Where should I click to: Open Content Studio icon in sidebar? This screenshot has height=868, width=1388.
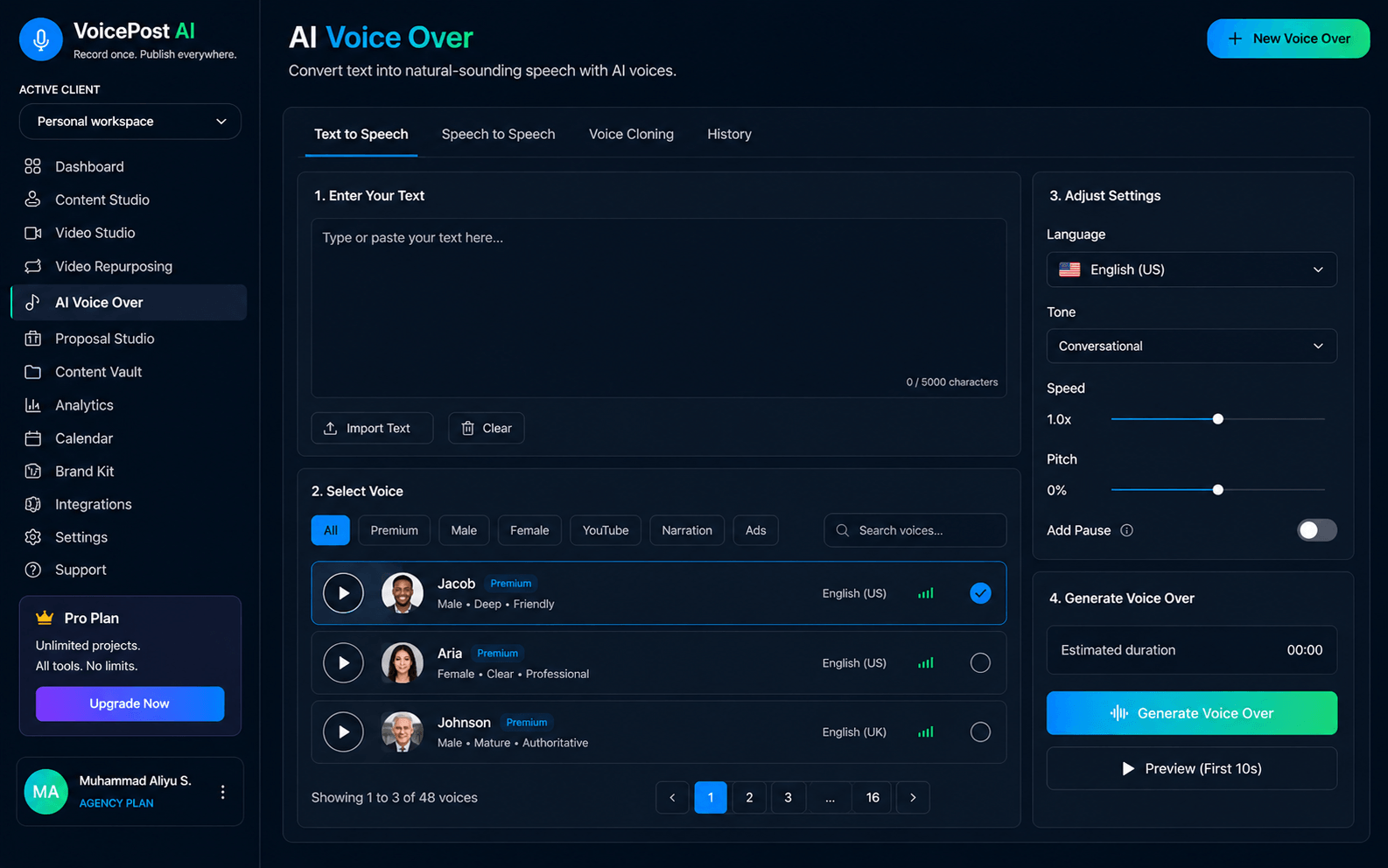click(x=32, y=199)
